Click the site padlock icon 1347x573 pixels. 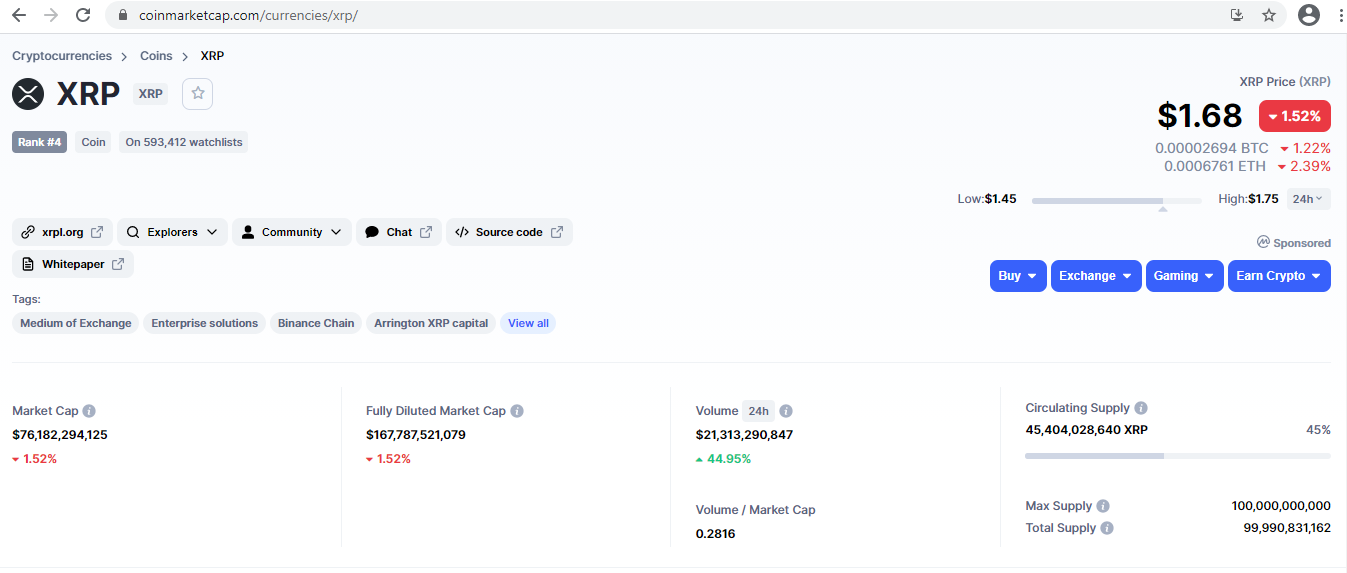tap(124, 15)
